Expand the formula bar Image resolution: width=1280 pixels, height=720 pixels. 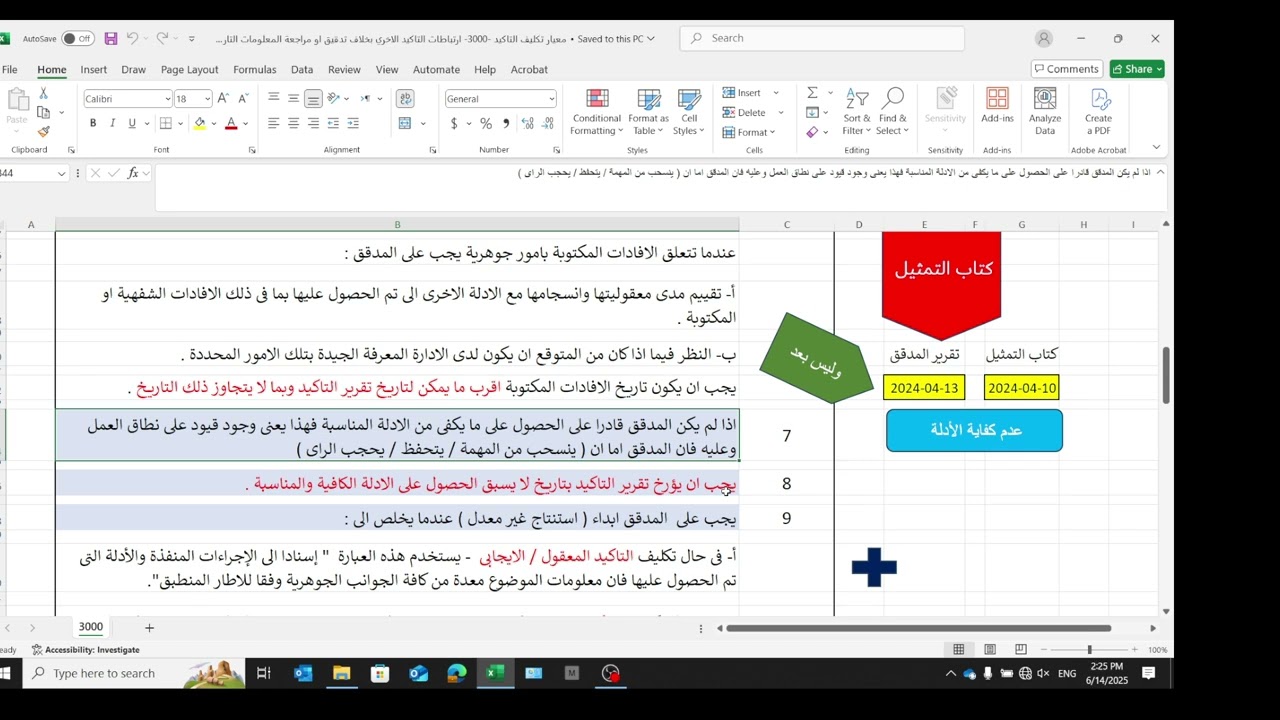coord(1160,172)
